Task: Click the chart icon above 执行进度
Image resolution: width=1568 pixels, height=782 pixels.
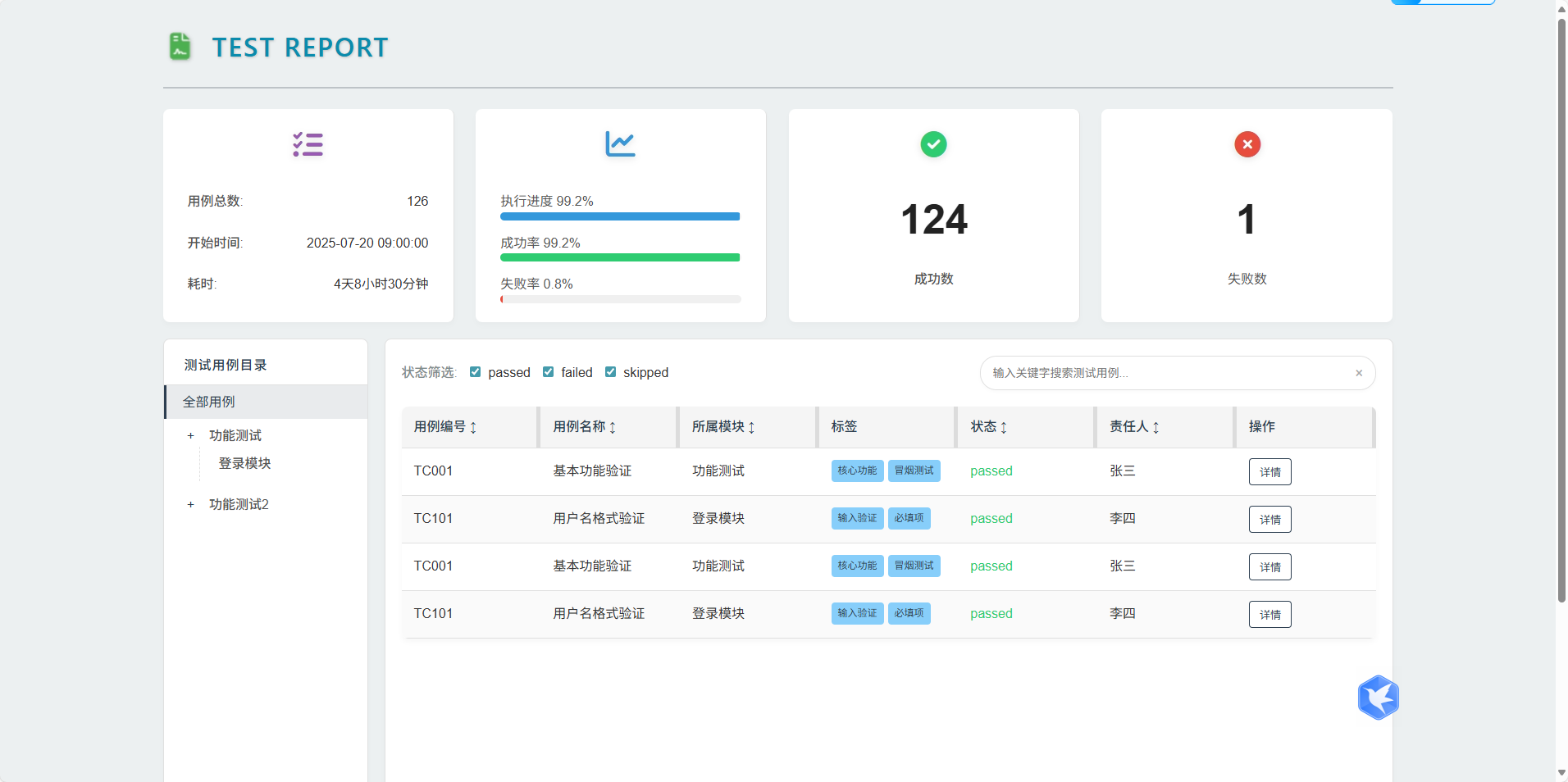Action: [x=620, y=143]
